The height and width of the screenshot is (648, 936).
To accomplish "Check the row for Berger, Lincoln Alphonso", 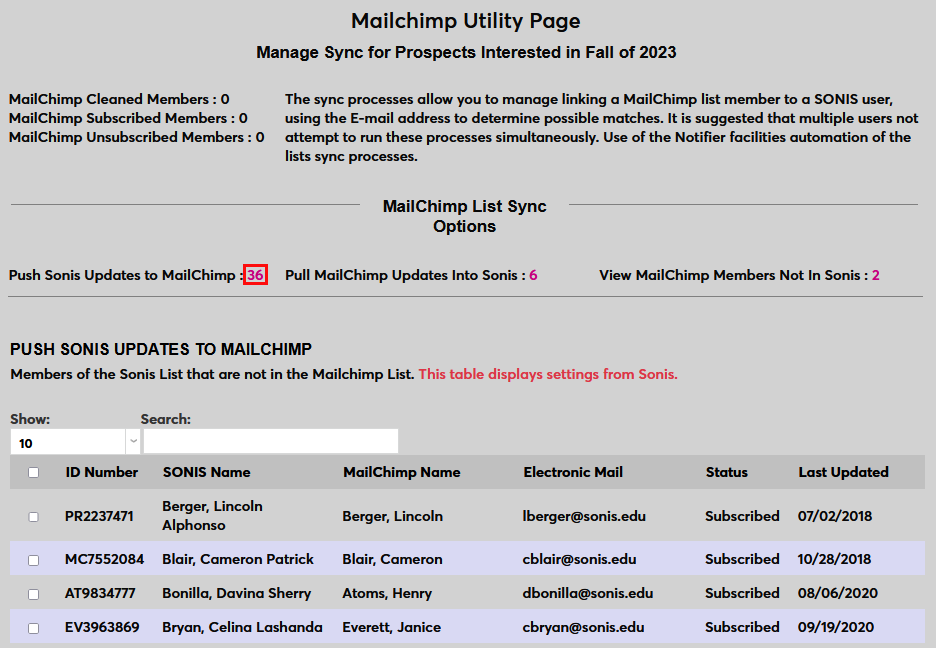I will click(33, 516).
